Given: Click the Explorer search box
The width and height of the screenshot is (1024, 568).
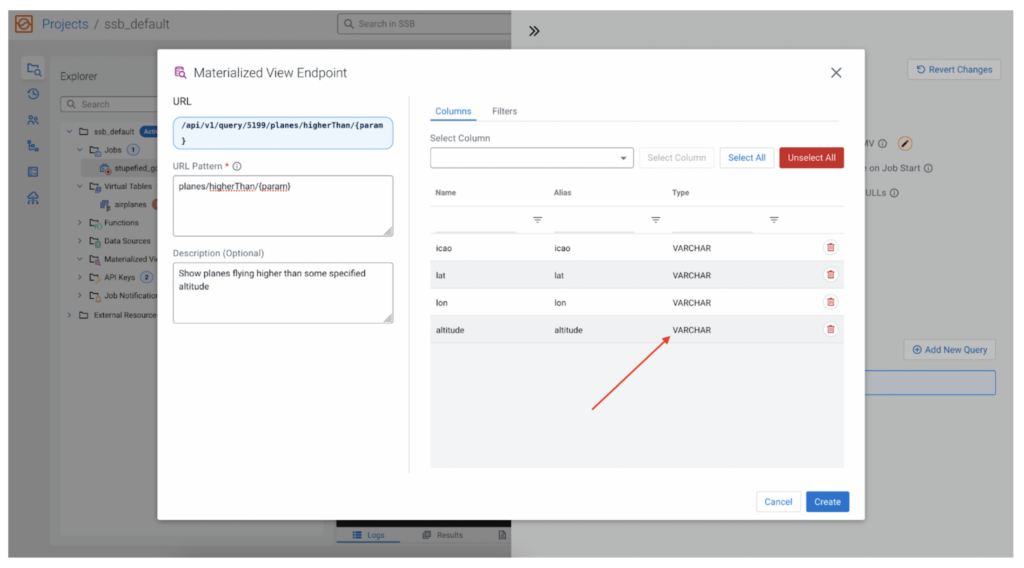Looking at the screenshot, I should (x=109, y=104).
